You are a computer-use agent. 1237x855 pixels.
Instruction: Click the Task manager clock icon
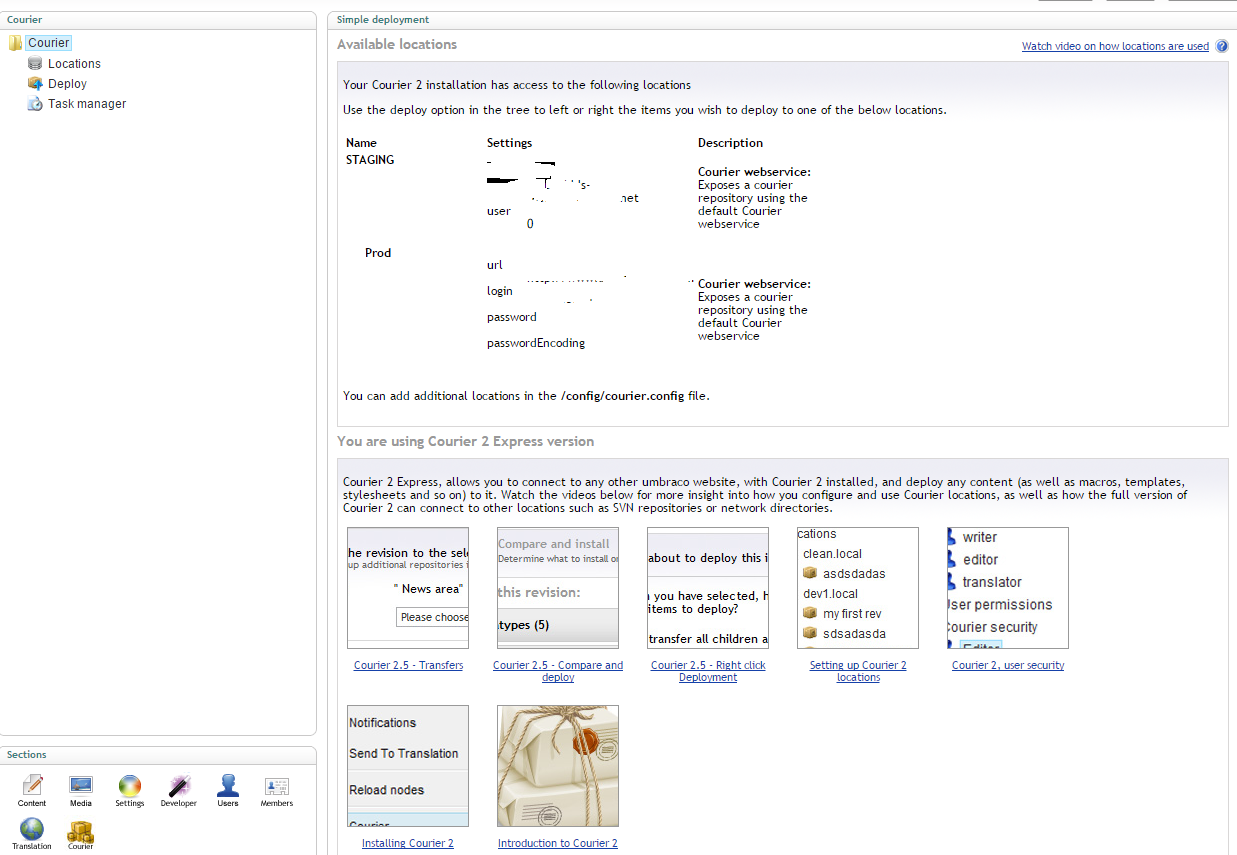pyautogui.click(x=35, y=103)
